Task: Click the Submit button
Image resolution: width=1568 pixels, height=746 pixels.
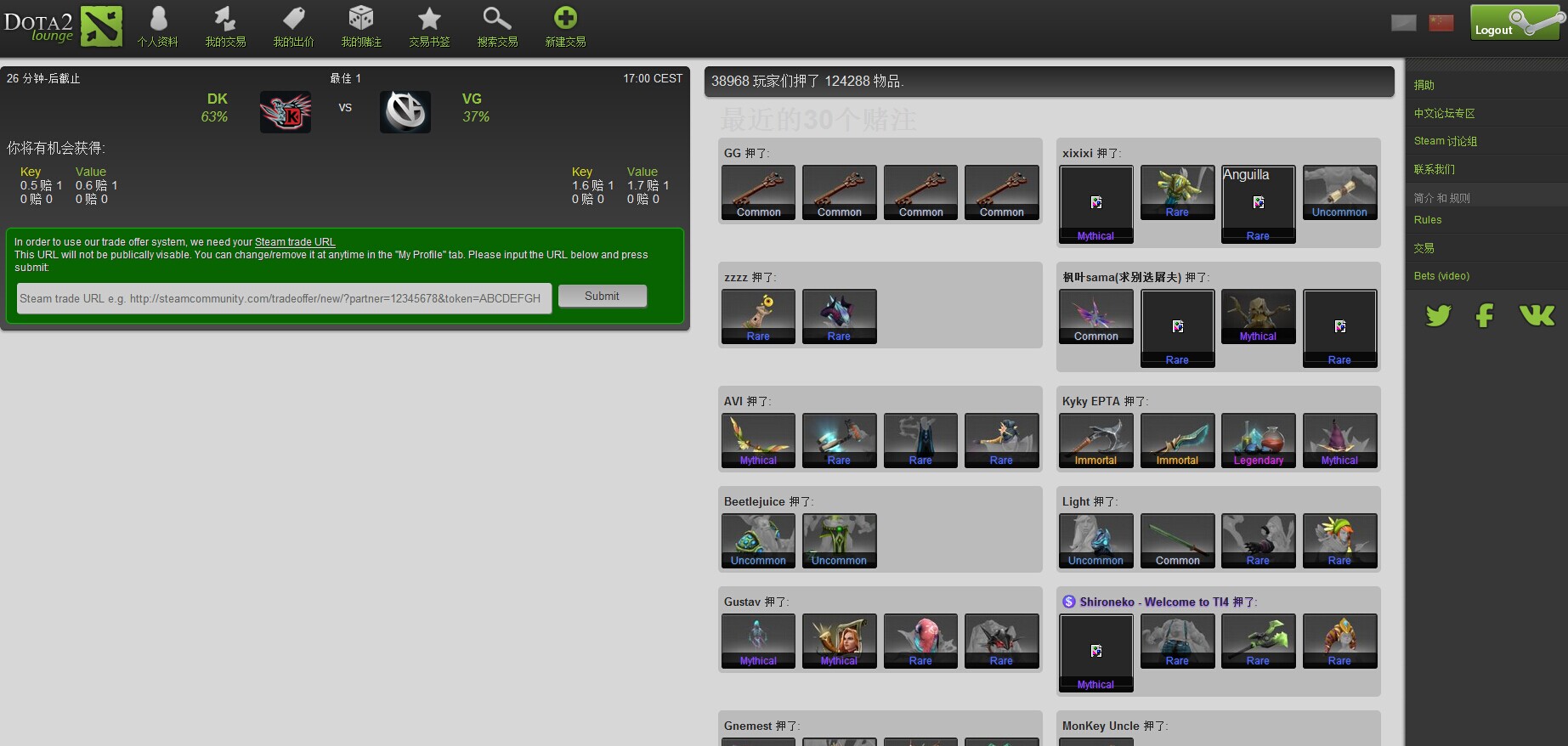Action: click(x=602, y=296)
